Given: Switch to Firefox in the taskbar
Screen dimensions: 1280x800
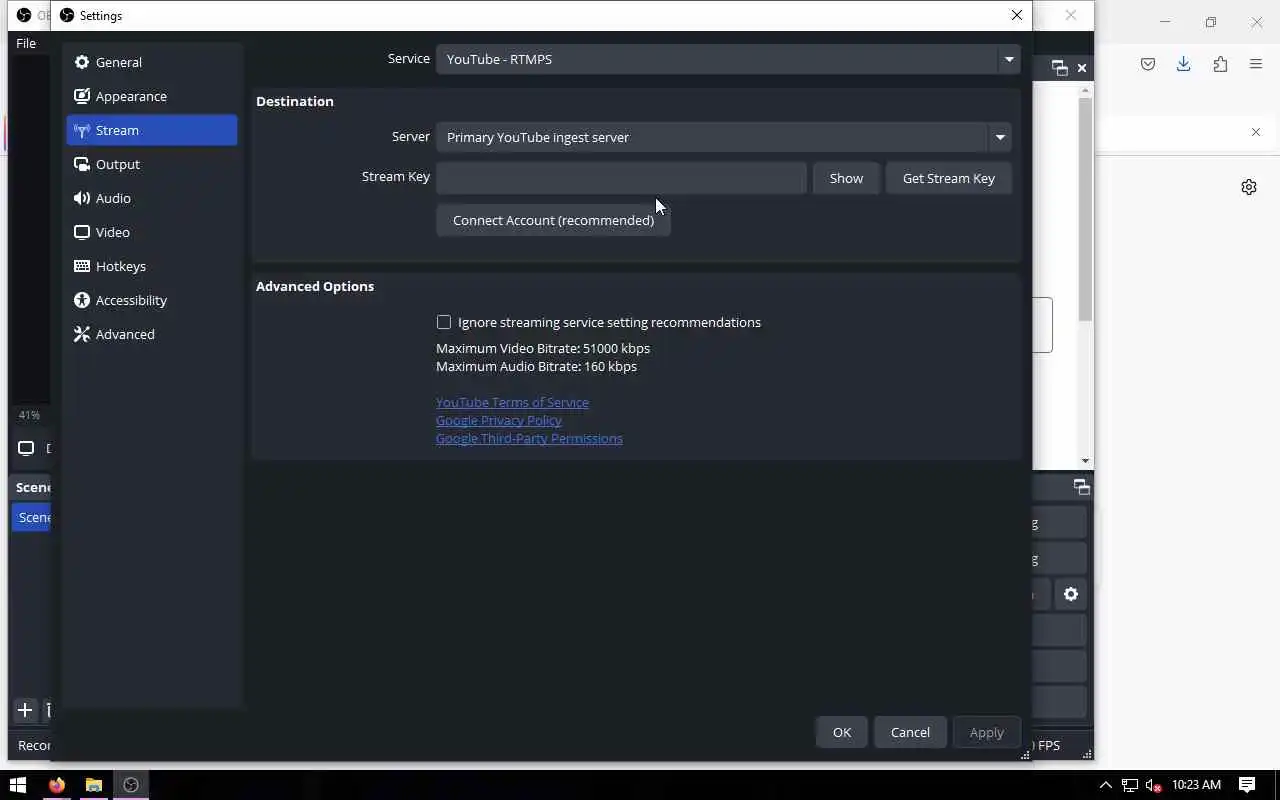Looking at the screenshot, I should coord(56,785).
